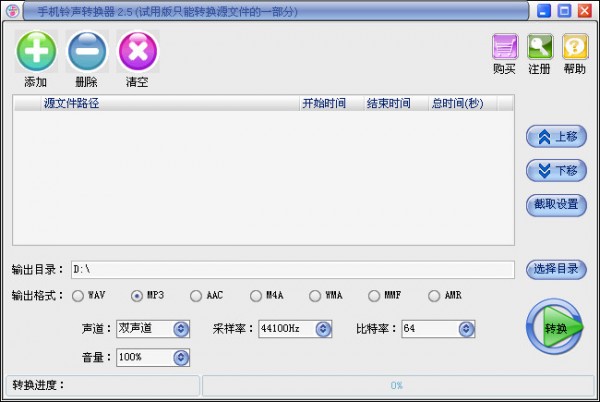Open the Register (注册) key icon
The image size is (600, 402).
coord(540,47)
